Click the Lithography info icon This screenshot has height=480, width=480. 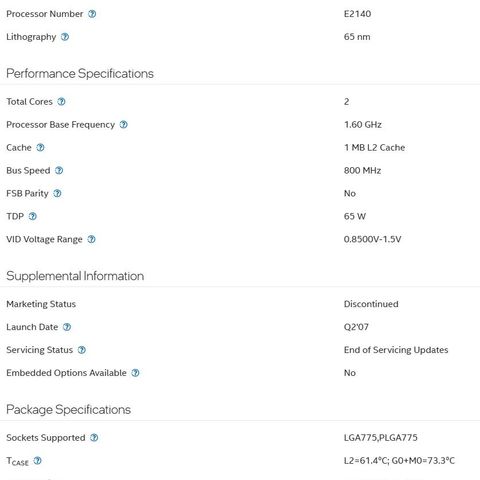65,37
